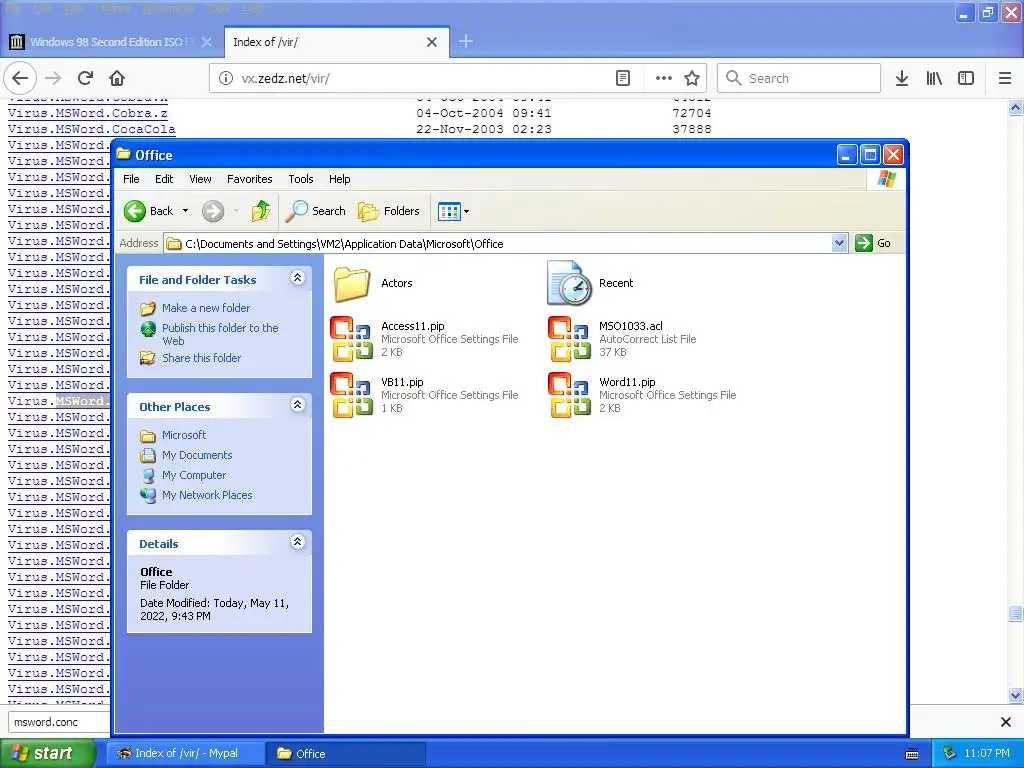Select the Access11.pip file icon
Image resolution: width=1024 pixels, height=768 pixels.
click(x=351, y=339)
